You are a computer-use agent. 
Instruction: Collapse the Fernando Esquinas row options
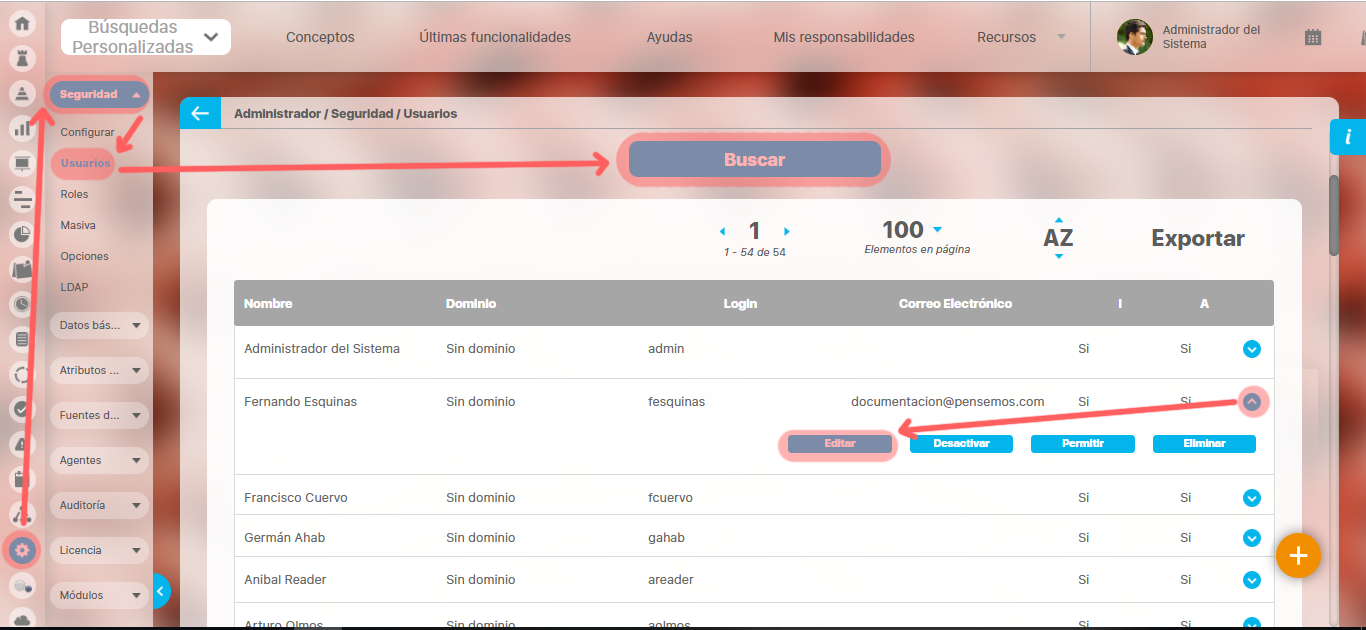pyautogui.click(x=1251, y=402)
